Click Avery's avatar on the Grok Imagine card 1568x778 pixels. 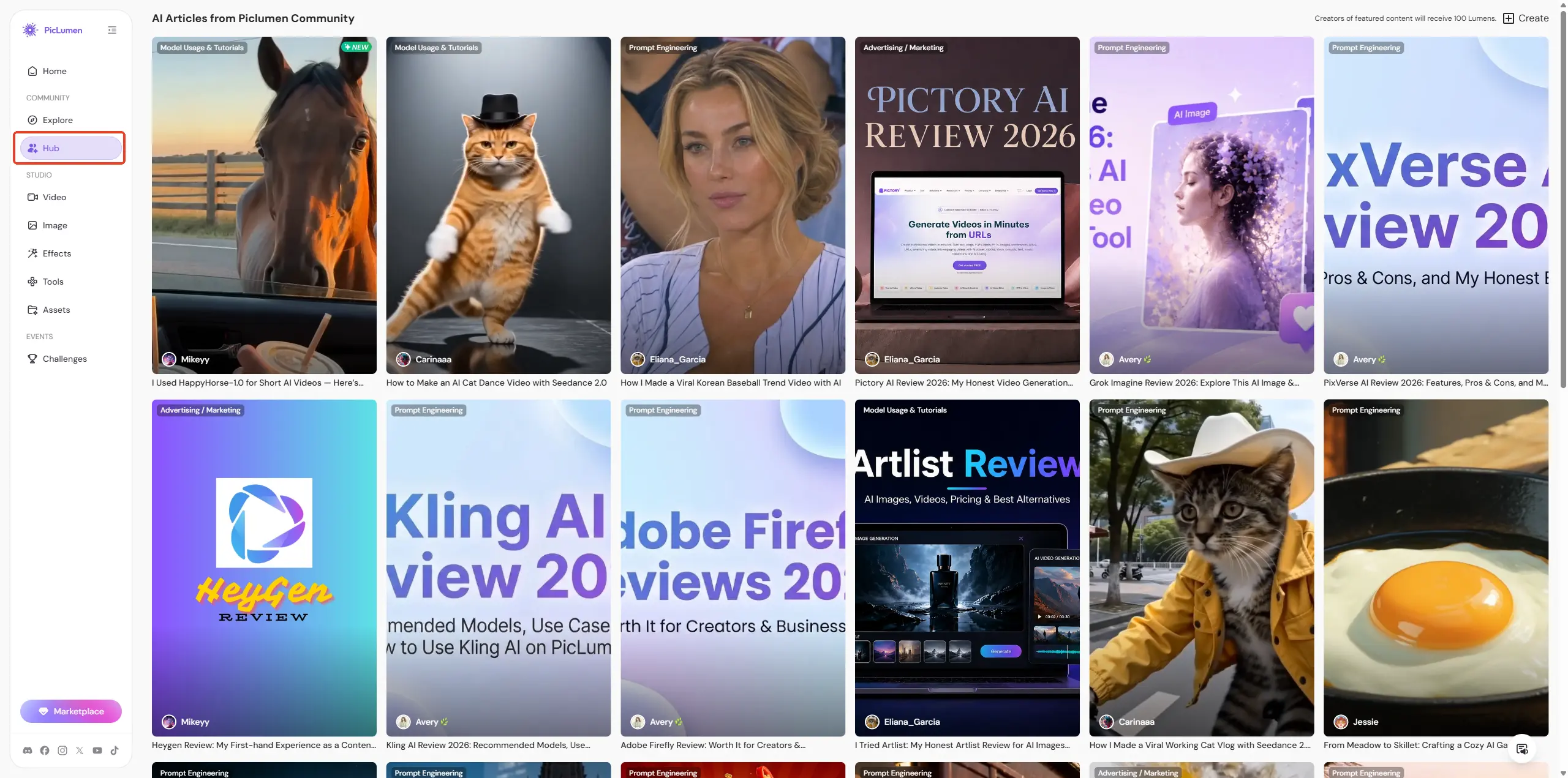[x=1106, y=359]
